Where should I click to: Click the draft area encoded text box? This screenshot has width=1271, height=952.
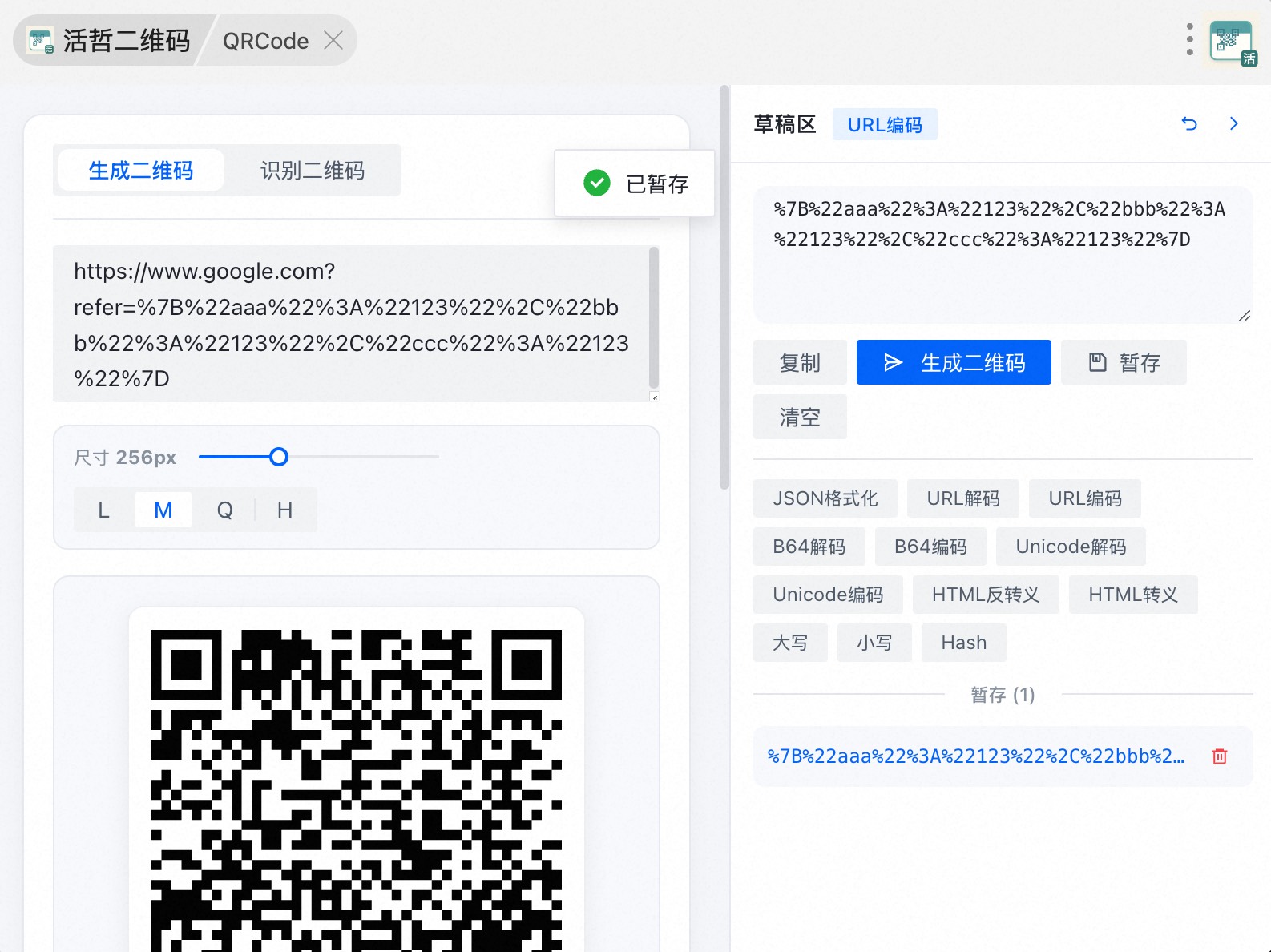coord(1003,255)
